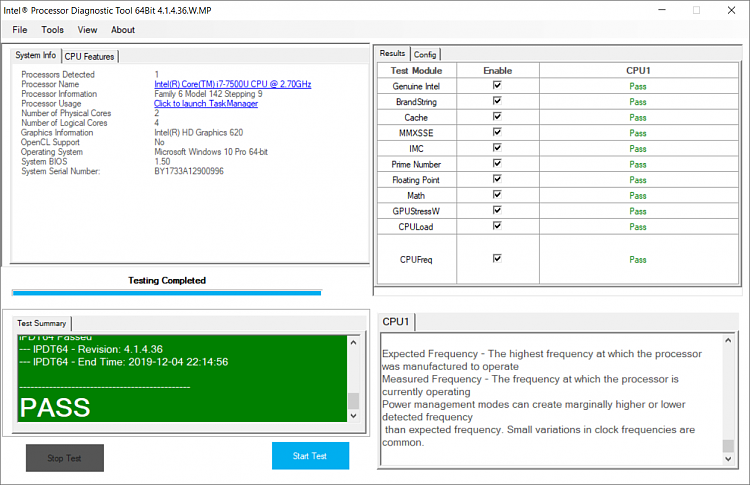Toggle the Cache enable checkbox

[x=497, y=116]
